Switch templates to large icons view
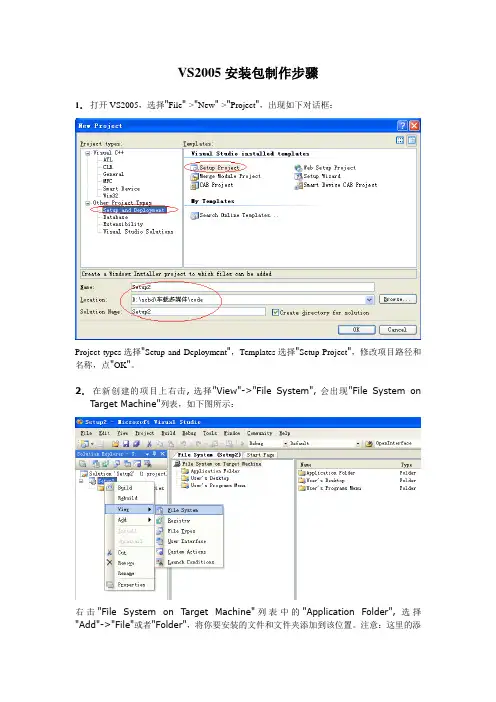496x702 pixels. click(x=400, y=140)
